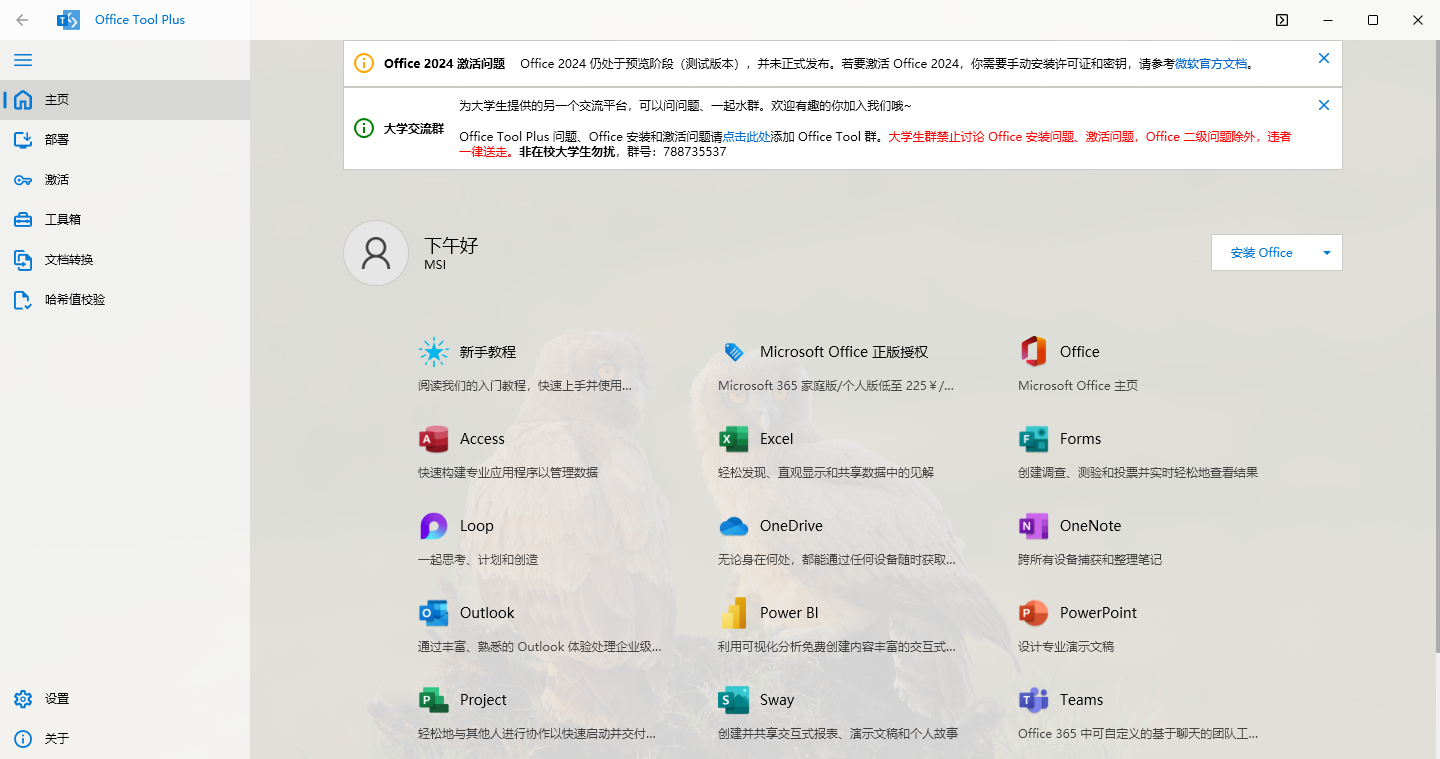Dismiss the Office 2024 activation notice
1440x759 pixels.
1323,58
